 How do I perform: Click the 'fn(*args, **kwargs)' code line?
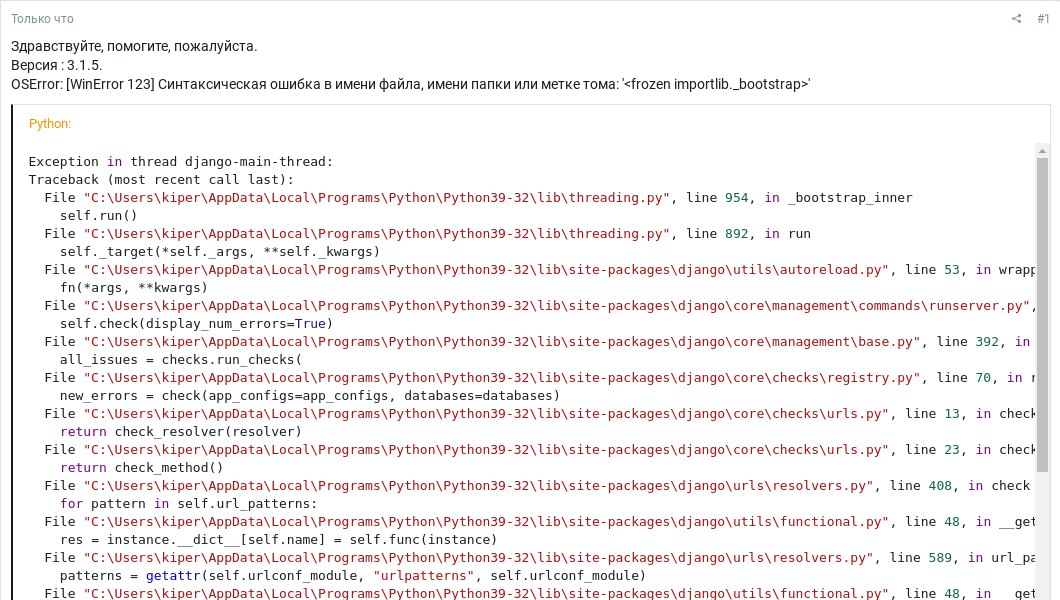[134, 288]
